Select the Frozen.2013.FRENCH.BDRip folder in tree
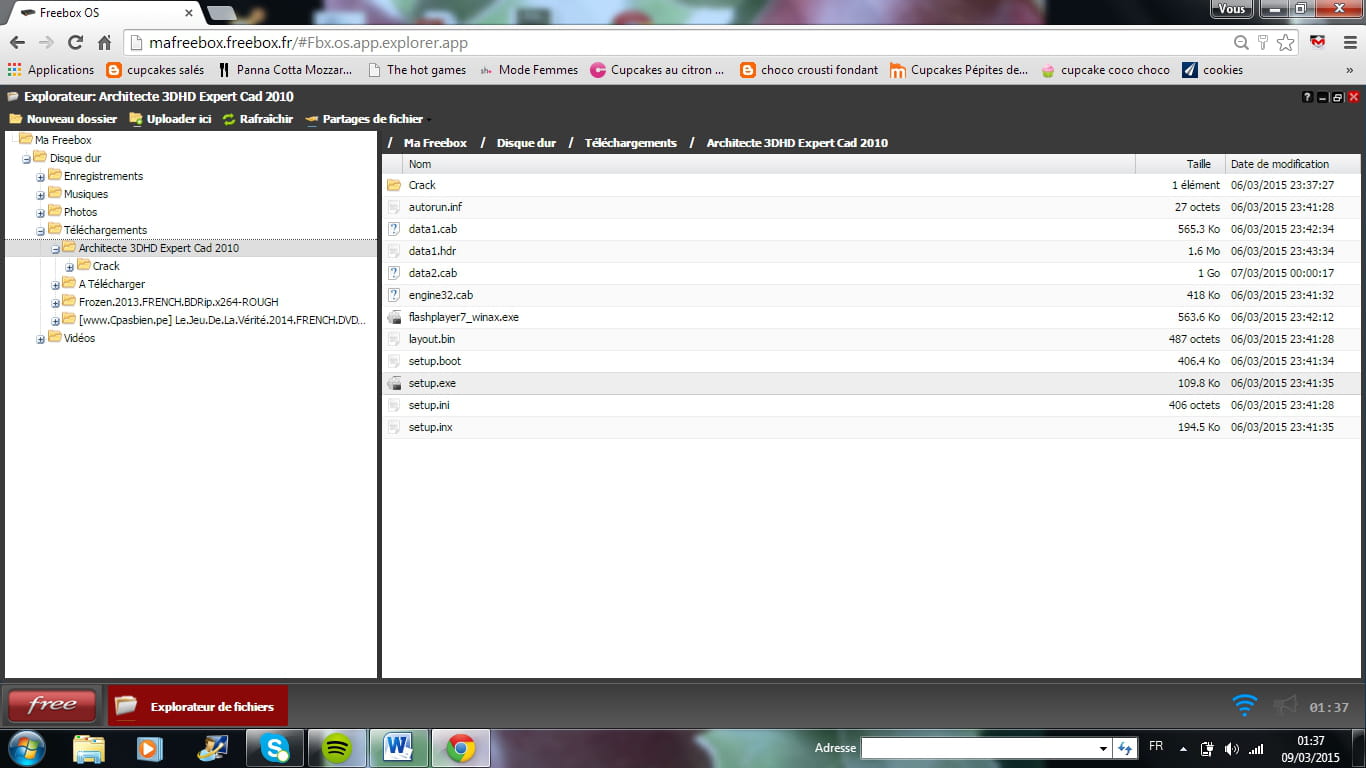1366x768 pixels. 178,302
